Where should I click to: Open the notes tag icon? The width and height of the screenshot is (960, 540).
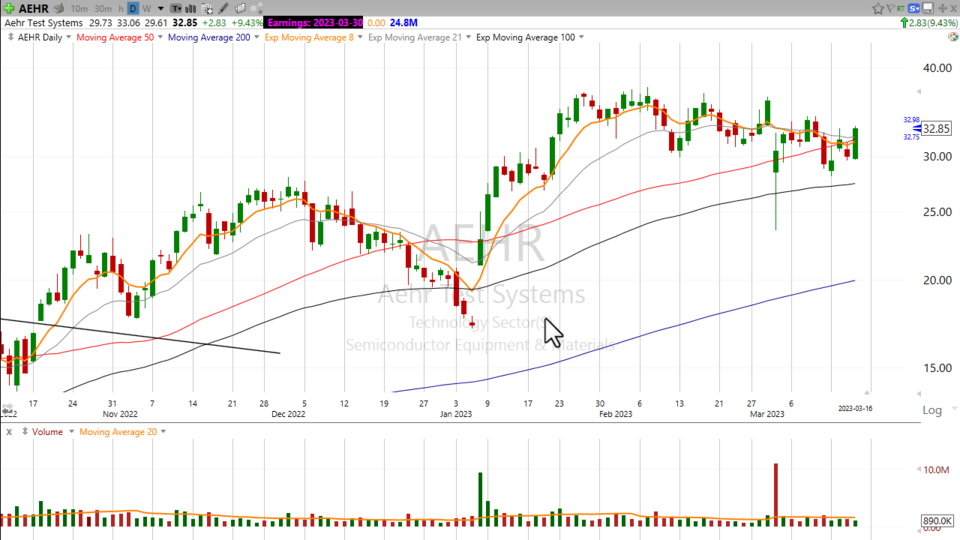tap(240, 9)
